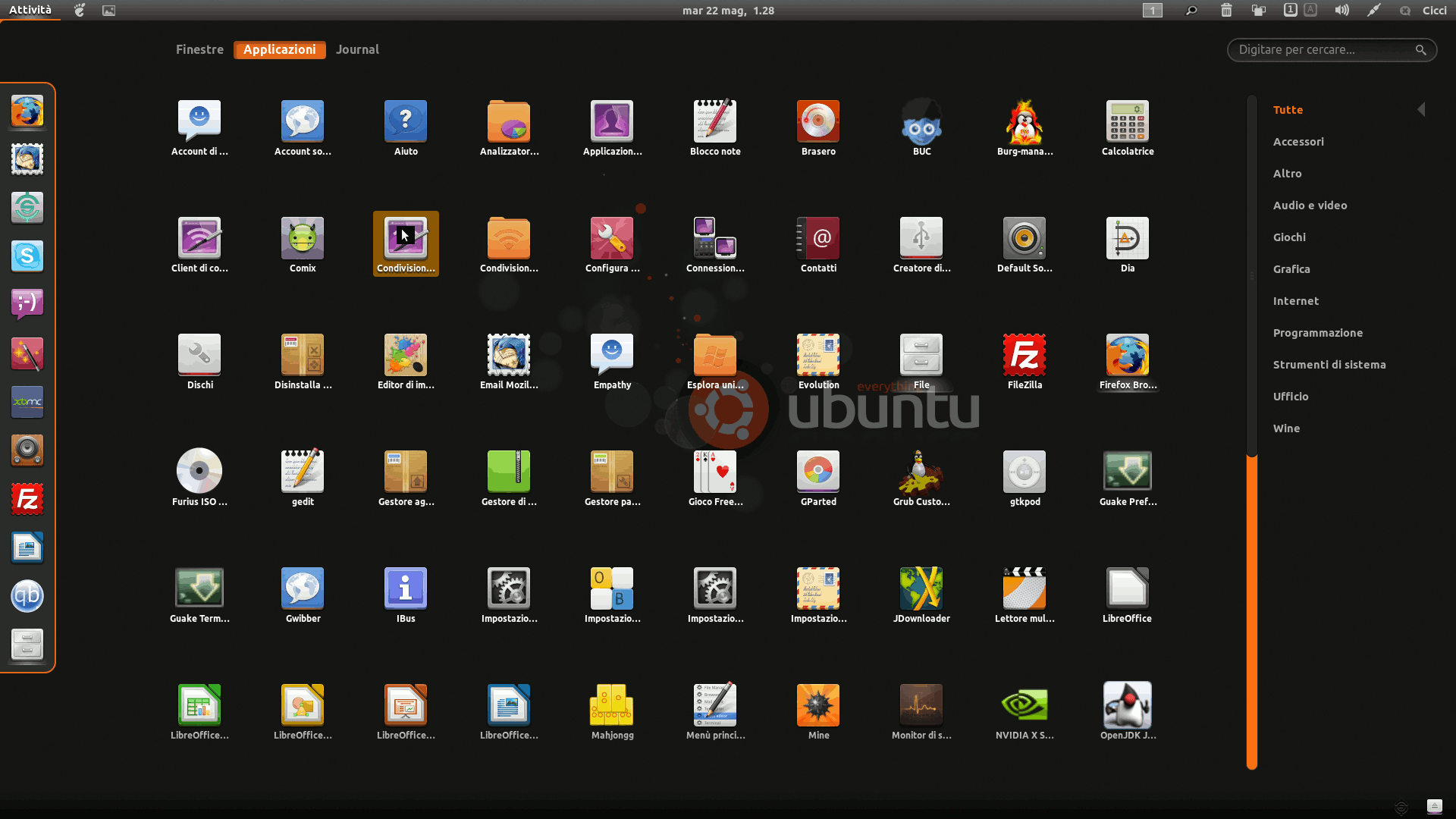This screenshot has width=1456, height=819.
Task: Launch the Mine game
Action: pos(818,711)
